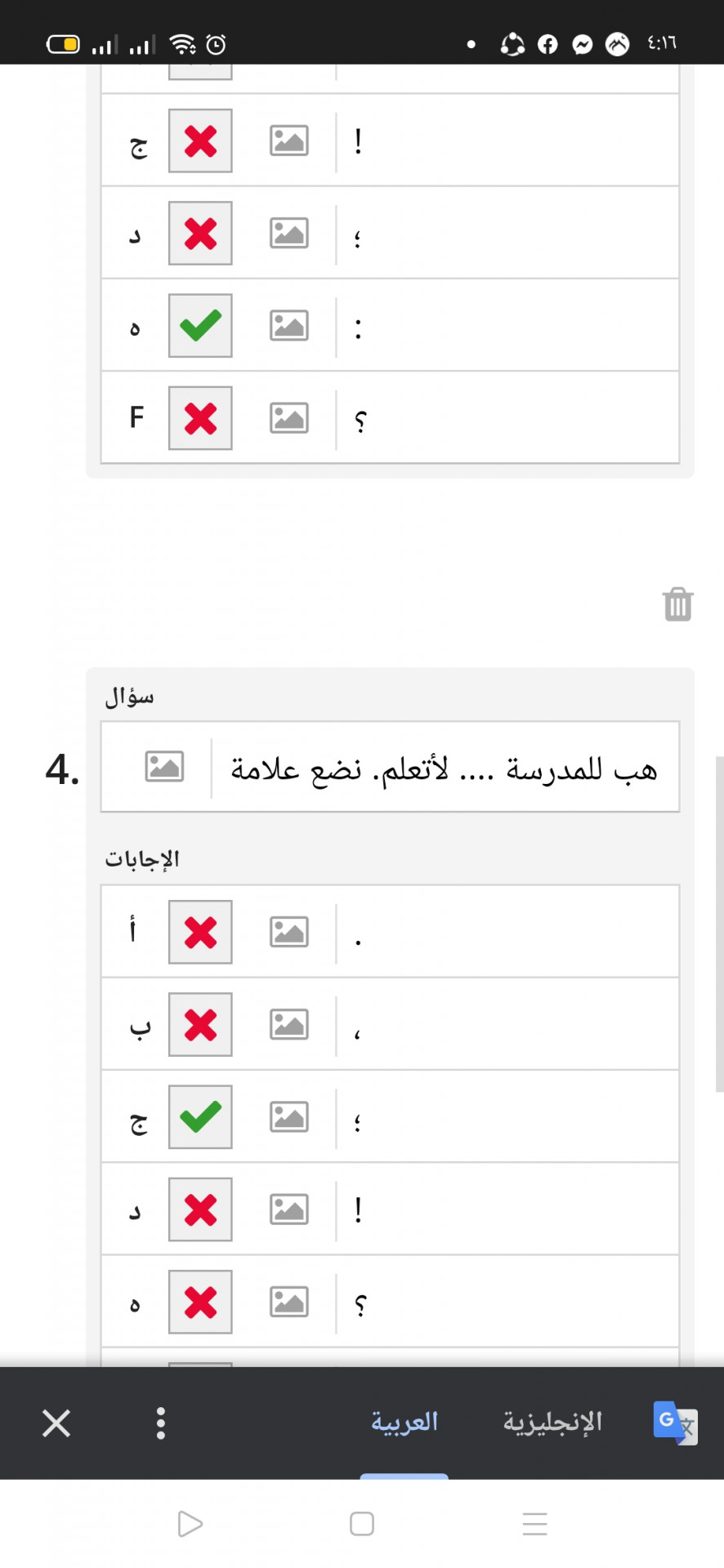Select الإنجليزية language tab
This screenshot has width=724, height=1568.
point(552,1422)
